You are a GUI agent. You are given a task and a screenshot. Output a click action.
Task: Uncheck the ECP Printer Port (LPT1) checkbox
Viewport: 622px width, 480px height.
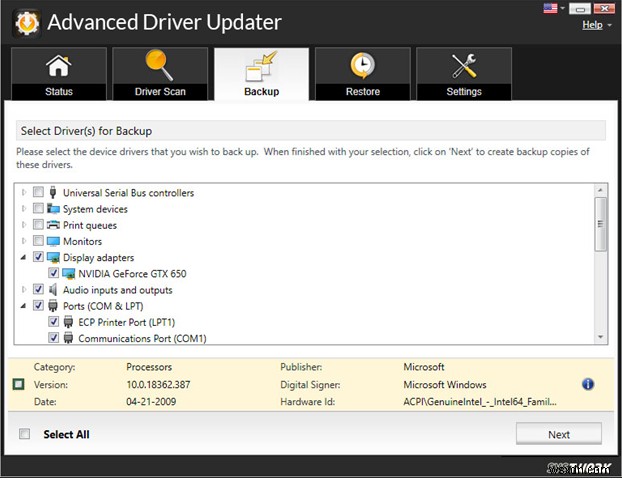pos(54,322)
